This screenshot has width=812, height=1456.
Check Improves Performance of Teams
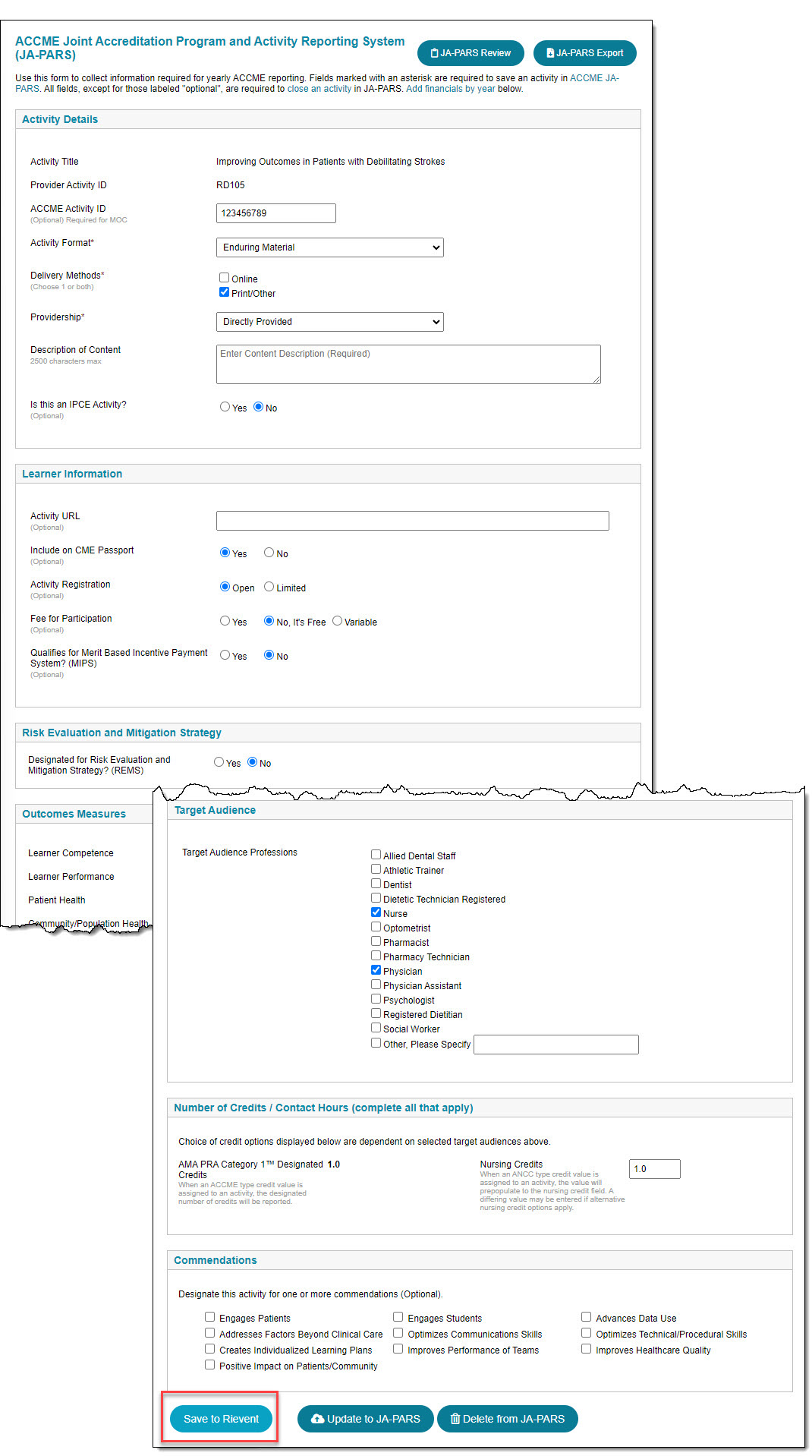398,1349
